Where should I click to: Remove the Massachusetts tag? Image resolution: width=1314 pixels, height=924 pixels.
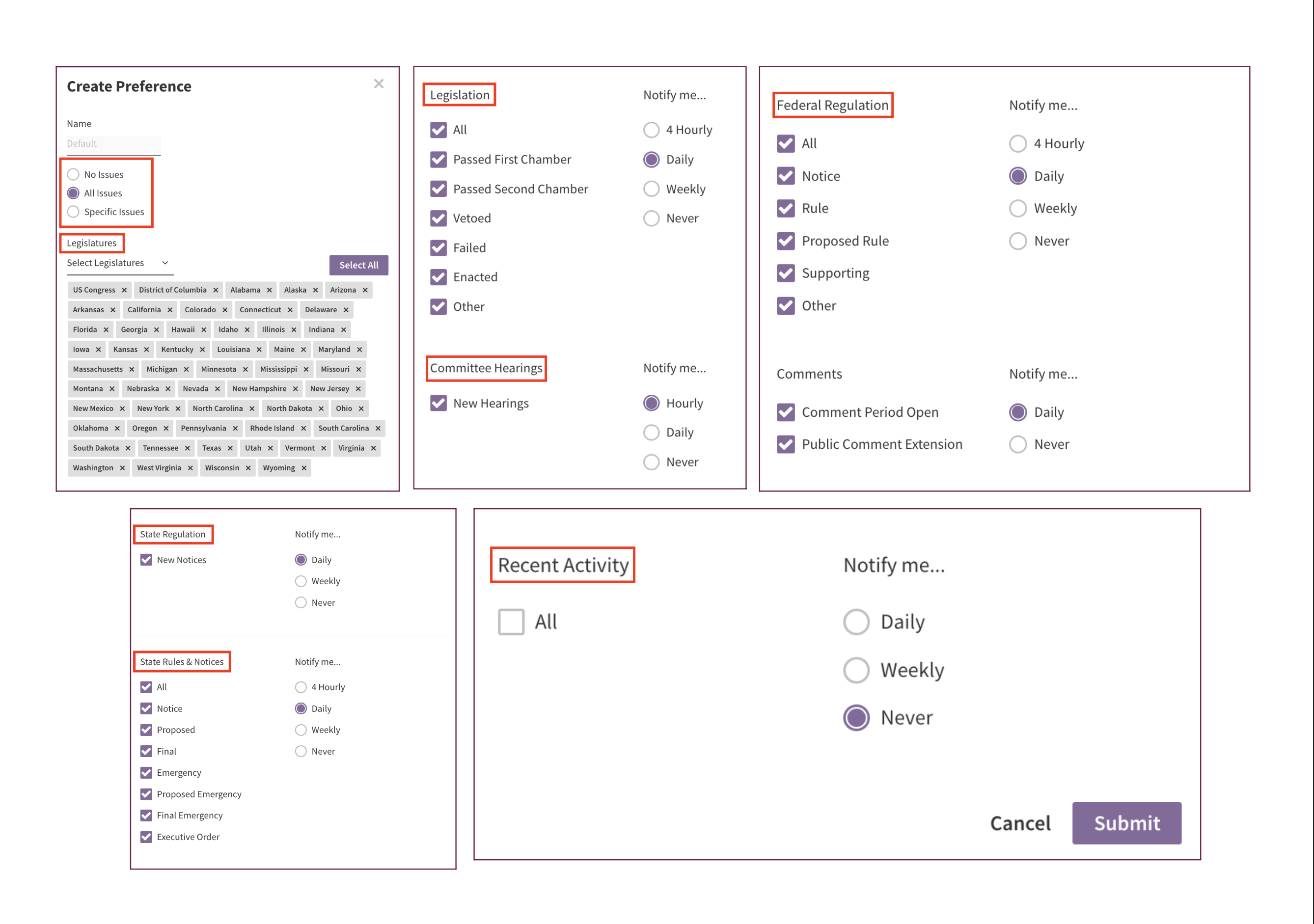(x=132, y=369)
